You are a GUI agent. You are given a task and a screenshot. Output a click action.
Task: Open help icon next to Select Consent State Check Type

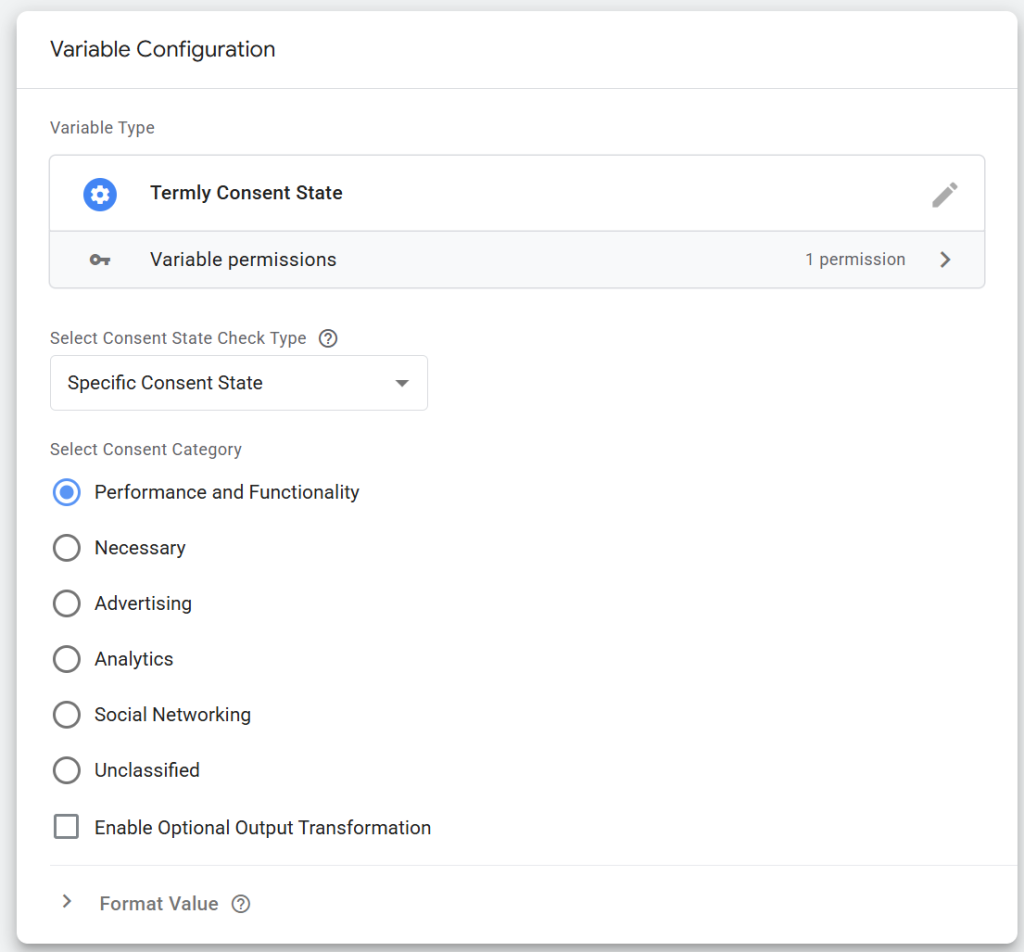(x=328, y=338)
